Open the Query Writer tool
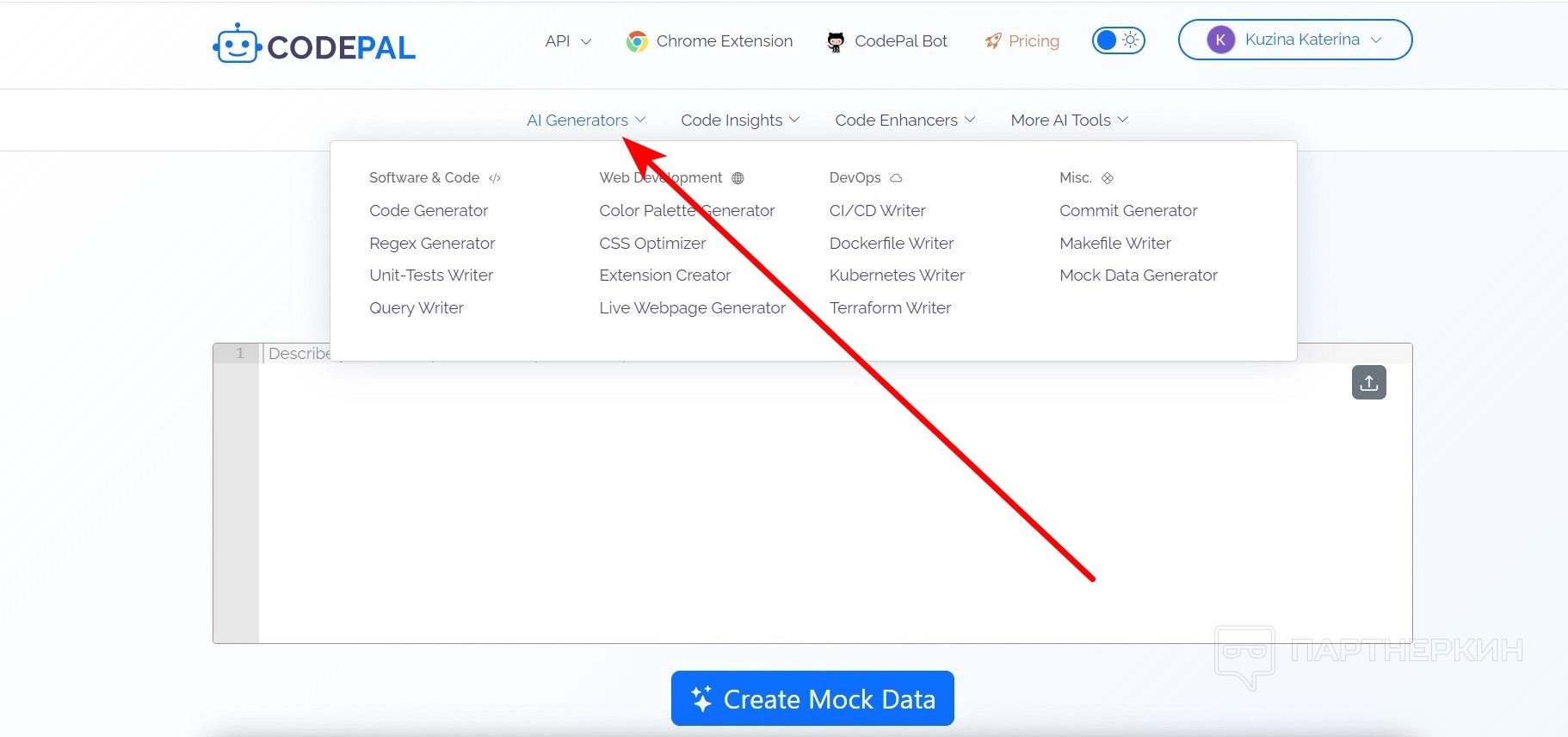 point(417,308)
